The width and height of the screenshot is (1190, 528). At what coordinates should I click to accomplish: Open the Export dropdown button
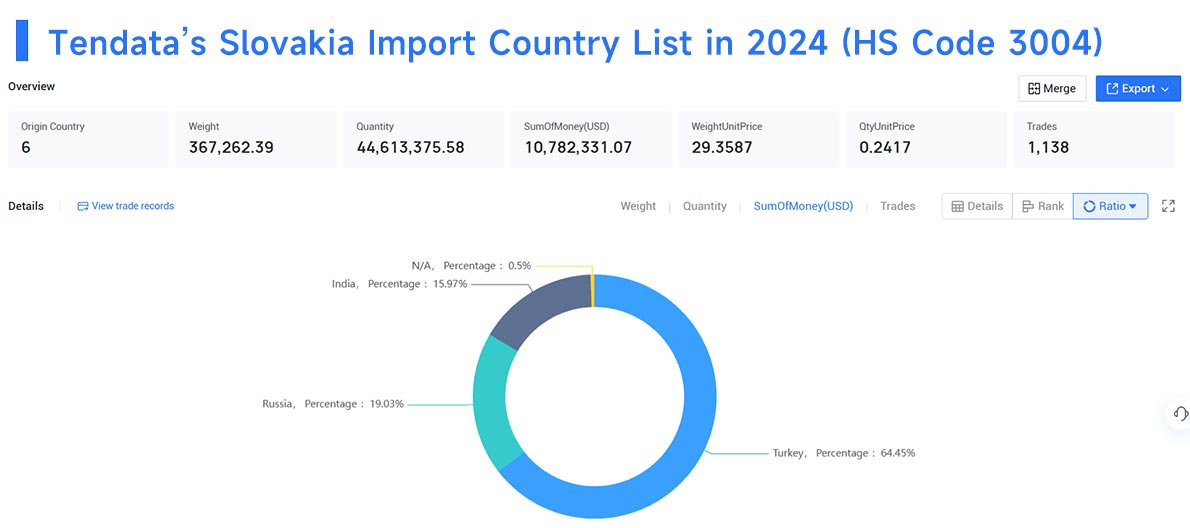click(1138, 89)
